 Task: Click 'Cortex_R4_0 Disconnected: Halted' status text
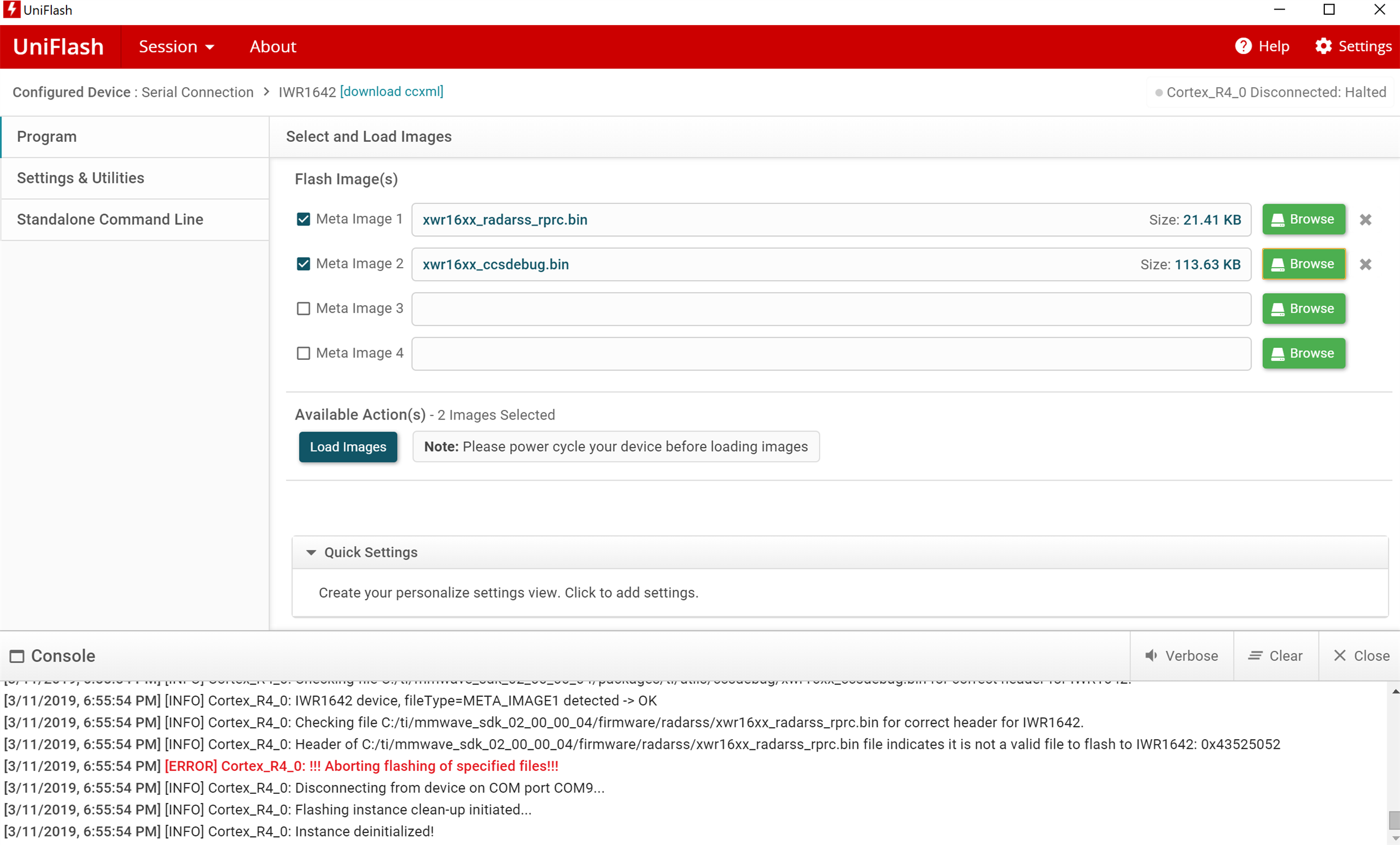coord(1276,92)
